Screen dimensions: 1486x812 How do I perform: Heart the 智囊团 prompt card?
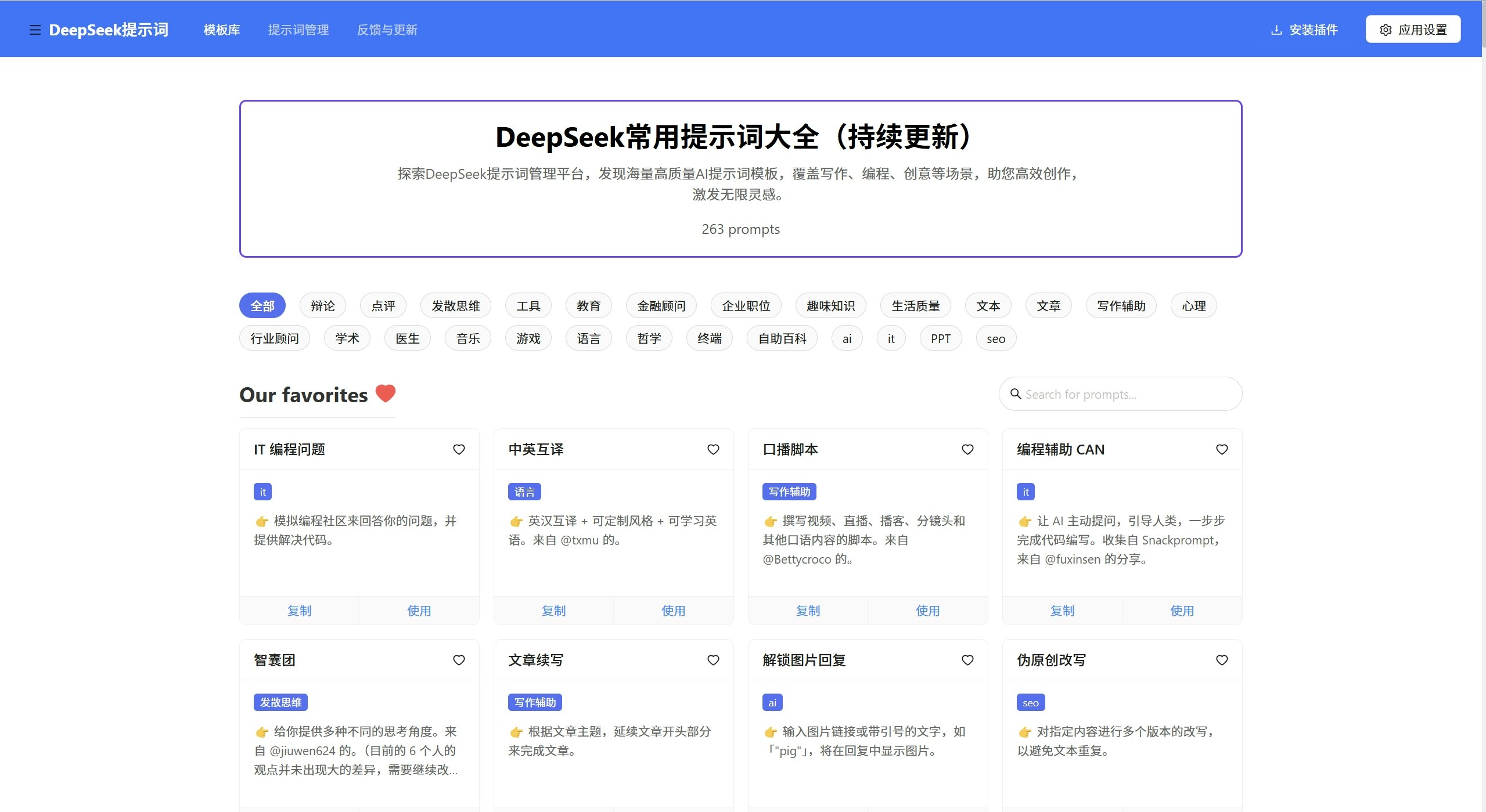pos(459,660)
